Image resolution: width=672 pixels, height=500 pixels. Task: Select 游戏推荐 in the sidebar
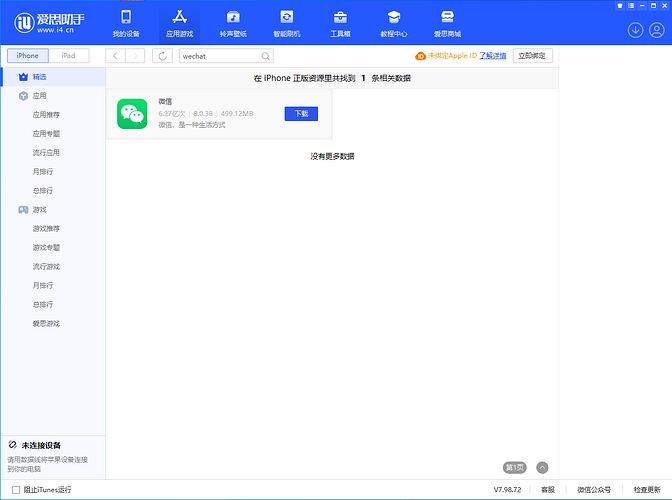(46, 228)
